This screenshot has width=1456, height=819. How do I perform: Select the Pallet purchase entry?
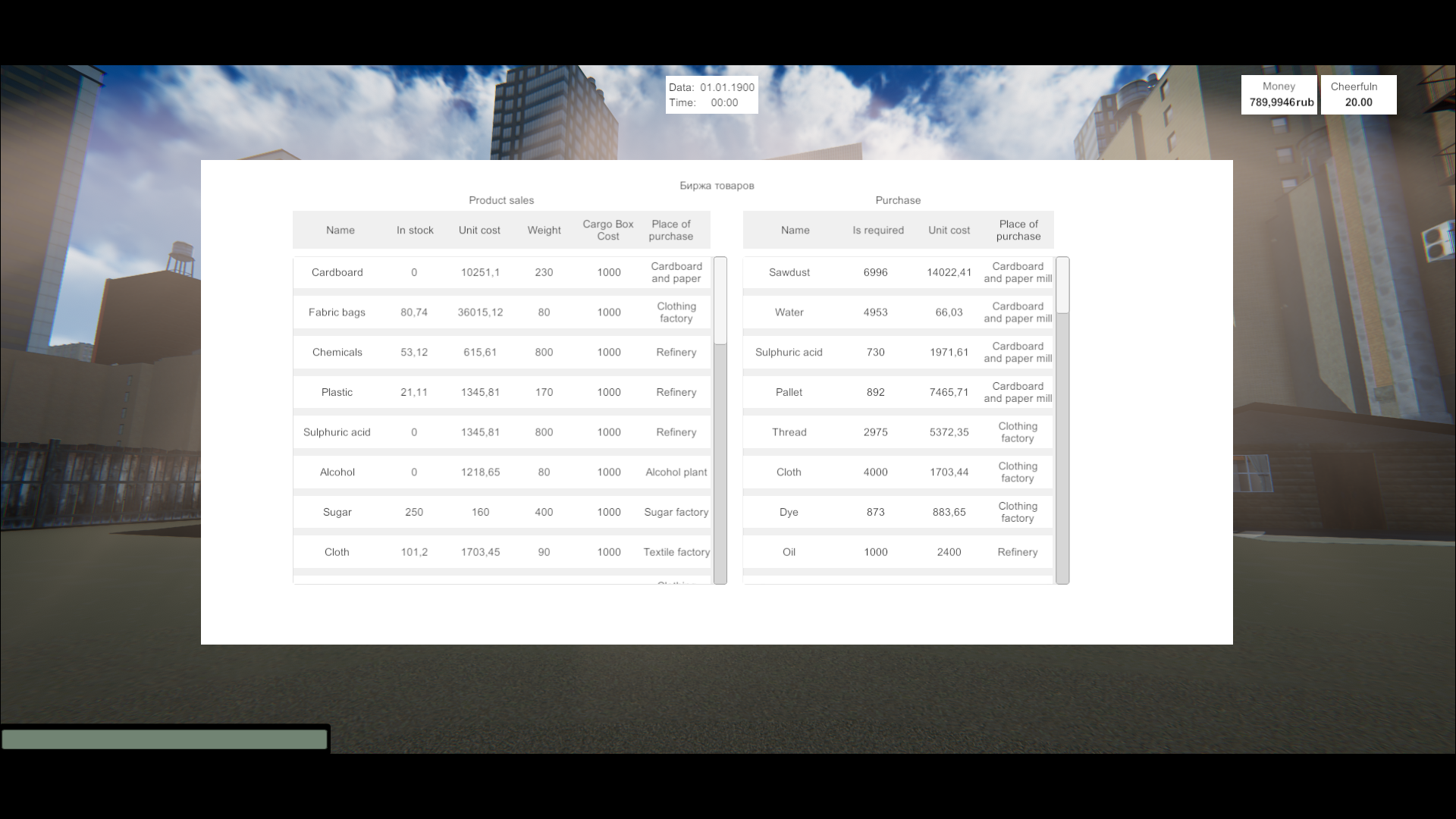[x=899, y=392]
